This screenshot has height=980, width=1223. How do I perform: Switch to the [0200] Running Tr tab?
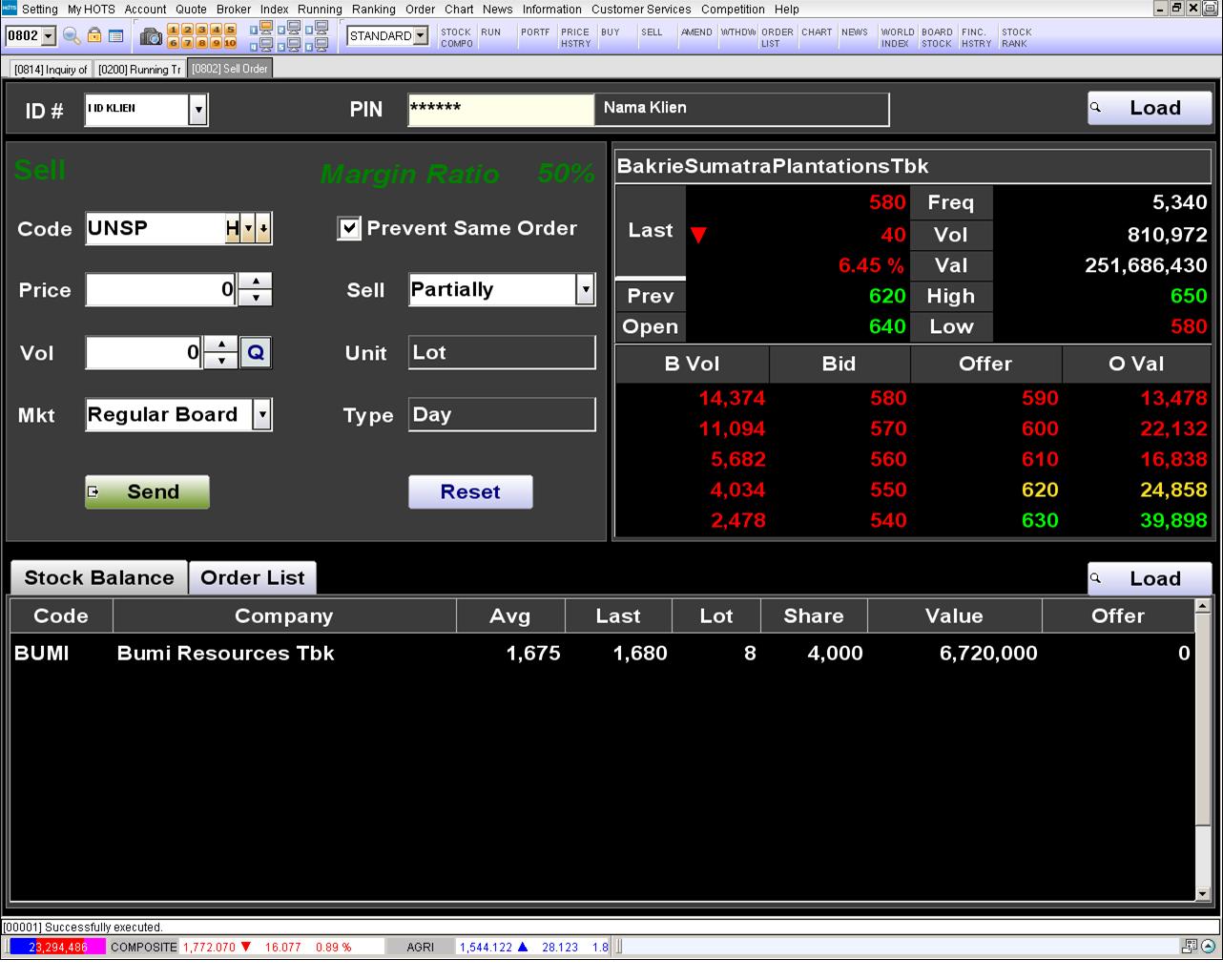139,69
